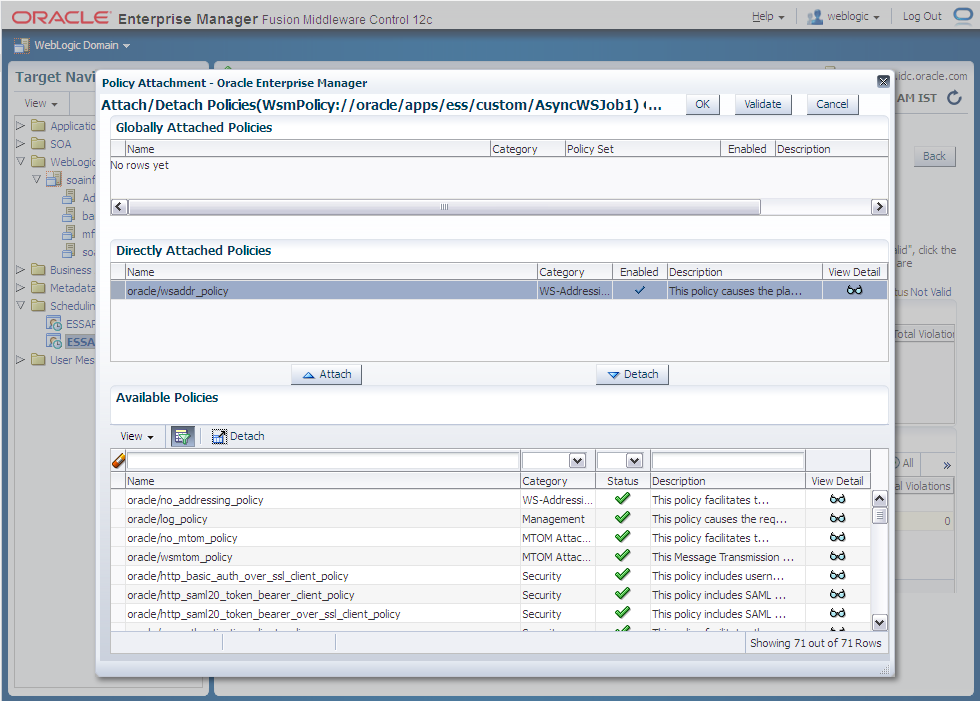Click vertical scrollbar thumb in Available Policies
Screen dimensions: 980x701
coord(879,516)
